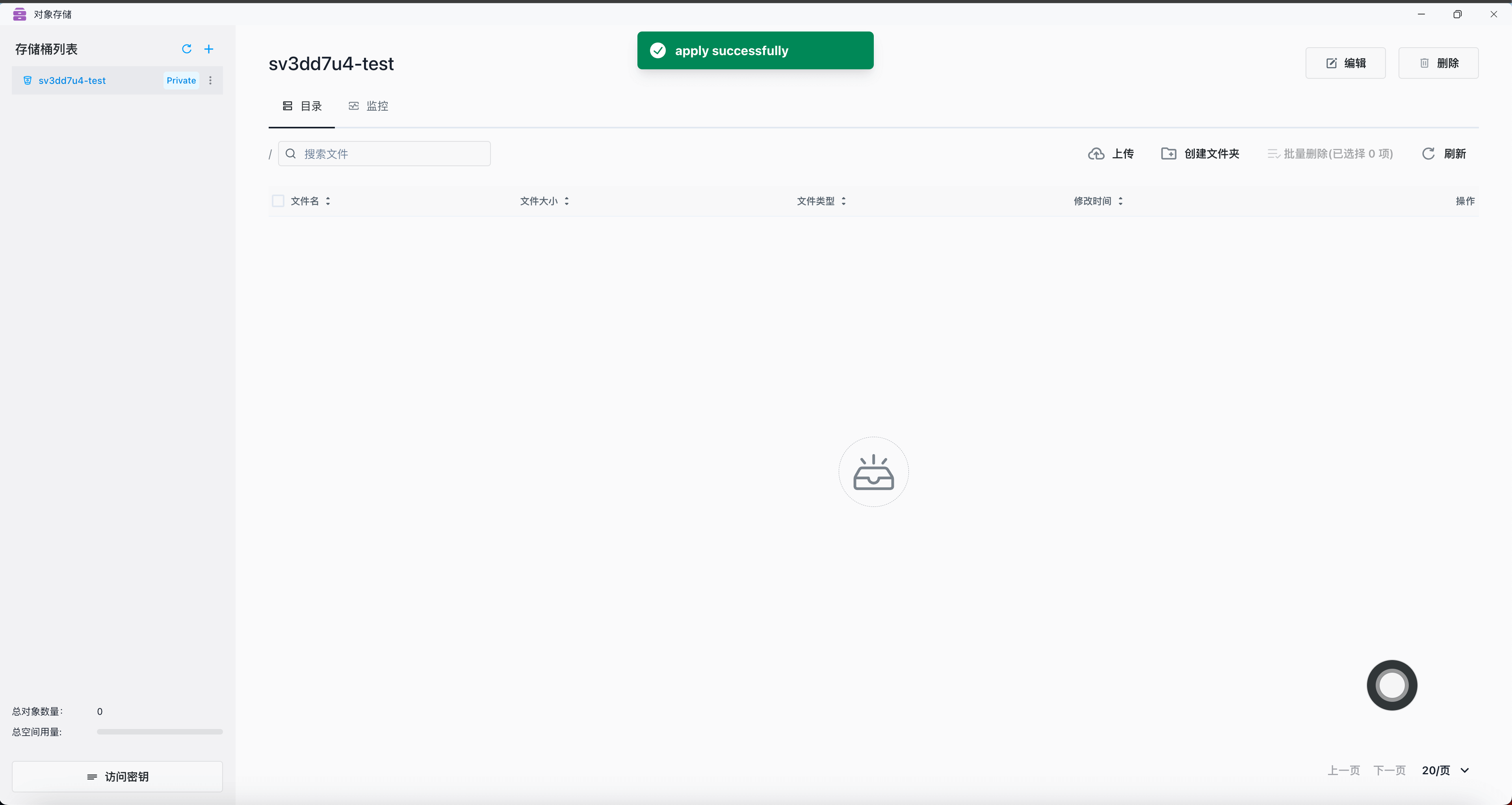1512x805 pixels.
Task: Switch to the 目录 tab
Action: click(x=302, y=106)
